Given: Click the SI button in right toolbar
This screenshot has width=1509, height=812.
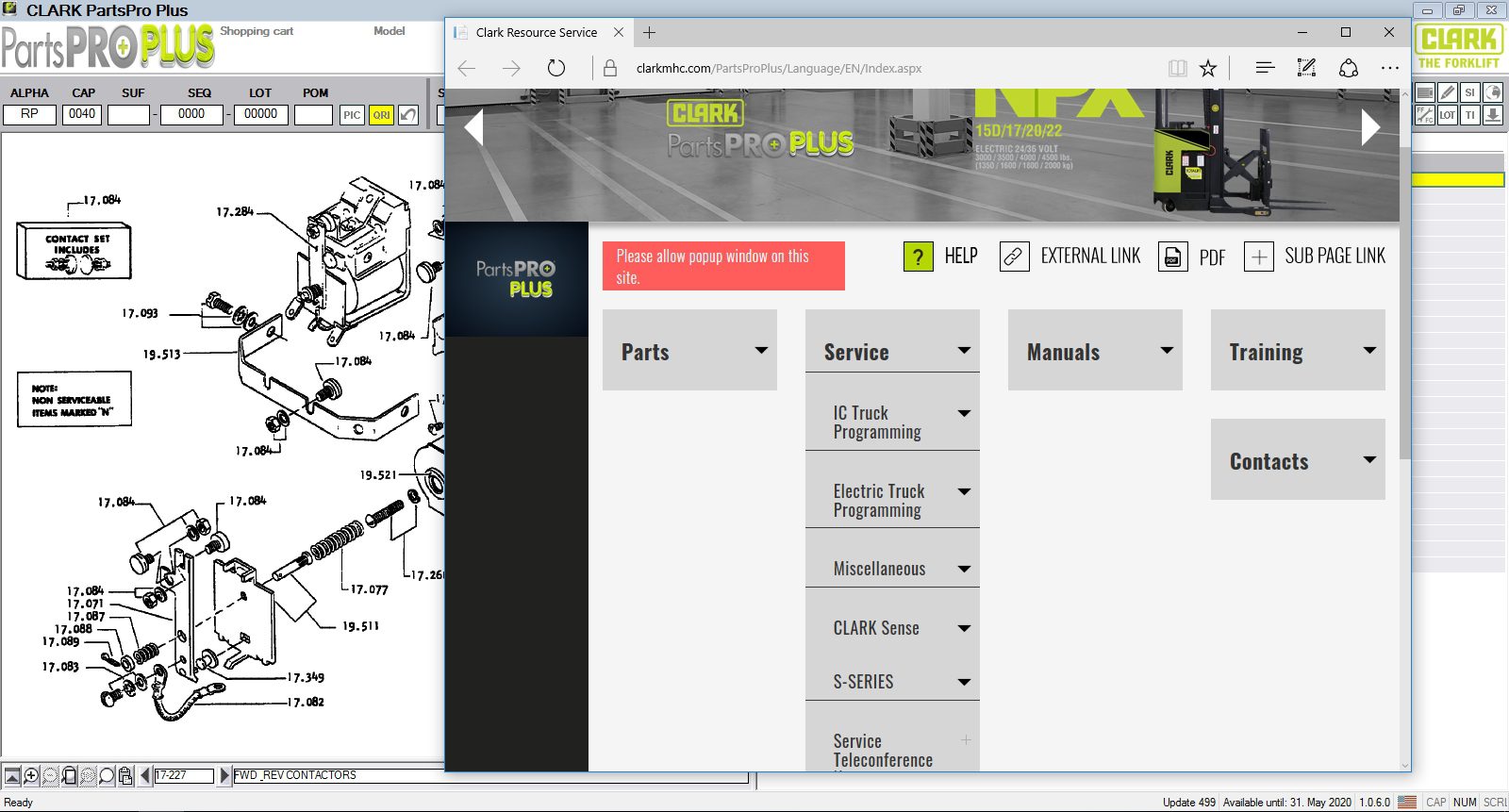Looking at the screenshot, I should click(1469, 92).
